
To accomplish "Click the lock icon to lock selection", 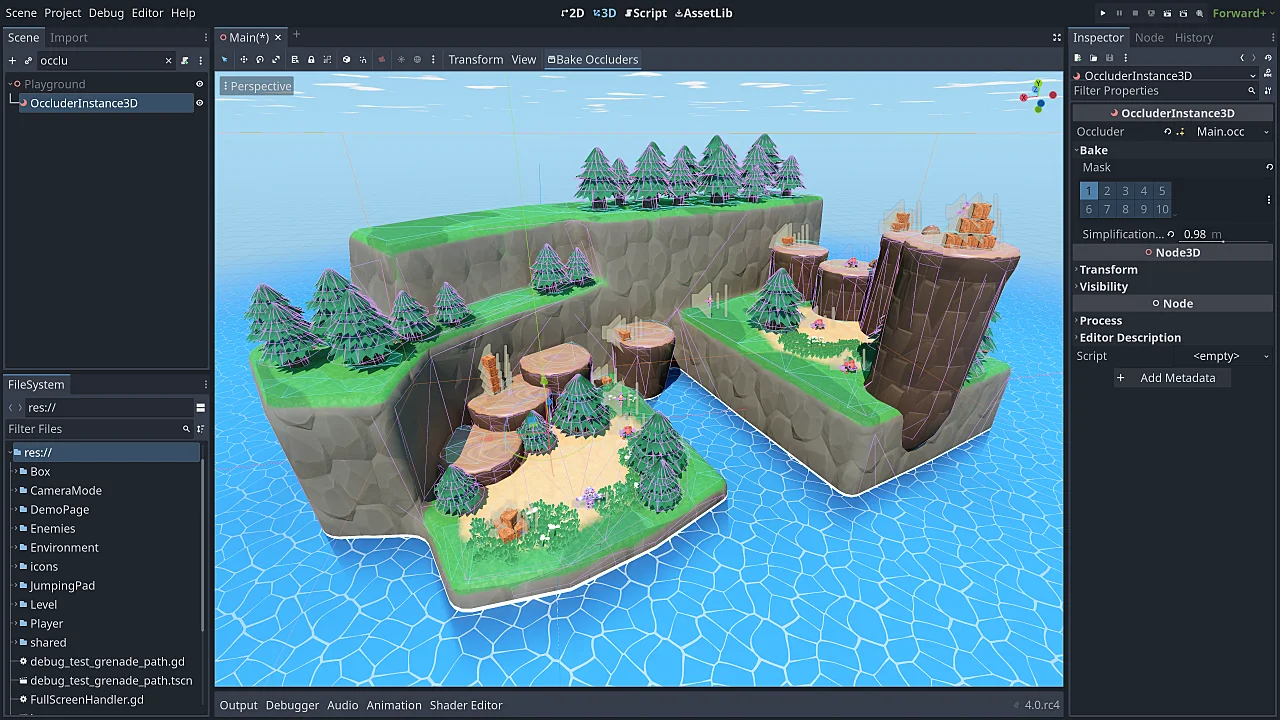I will click(x=311, y=59).
